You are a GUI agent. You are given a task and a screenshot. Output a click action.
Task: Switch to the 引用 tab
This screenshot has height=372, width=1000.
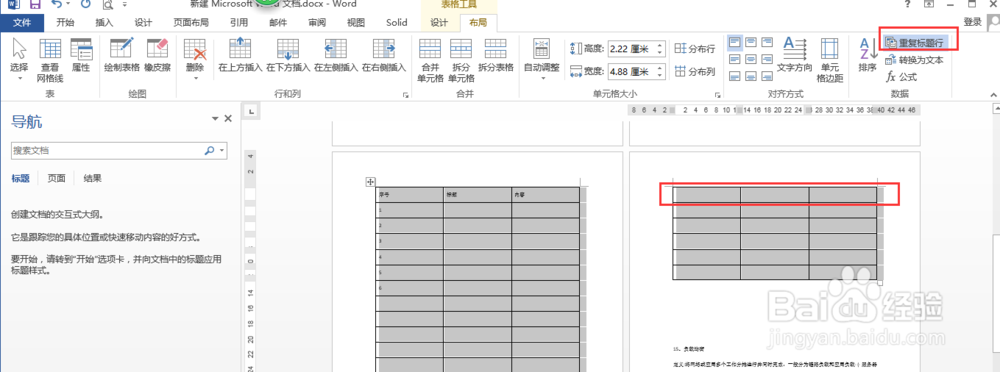click(x=239, y=23)
